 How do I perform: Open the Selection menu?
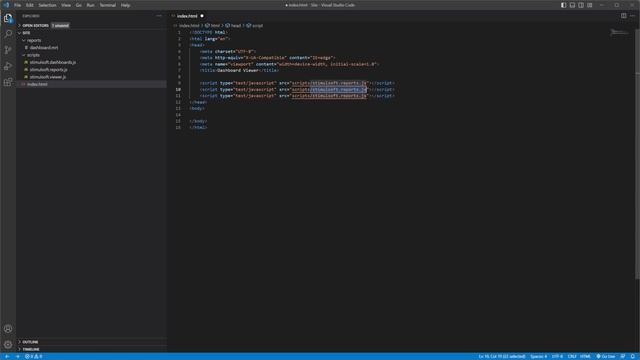(x=47, y=5)
